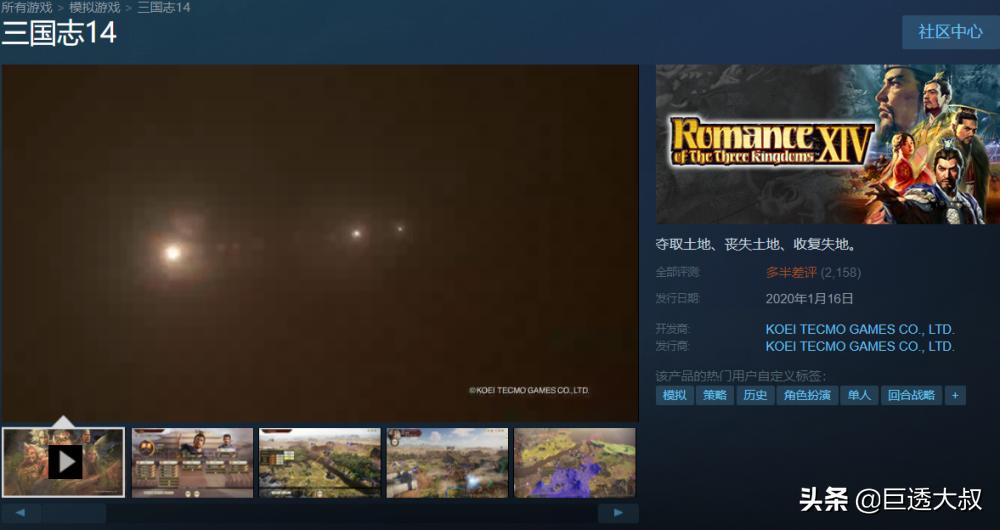Click the Romance of the Three Kingdoms XIV banner
This screenshot has height=530, width=1000.
[x=828, y=144]
